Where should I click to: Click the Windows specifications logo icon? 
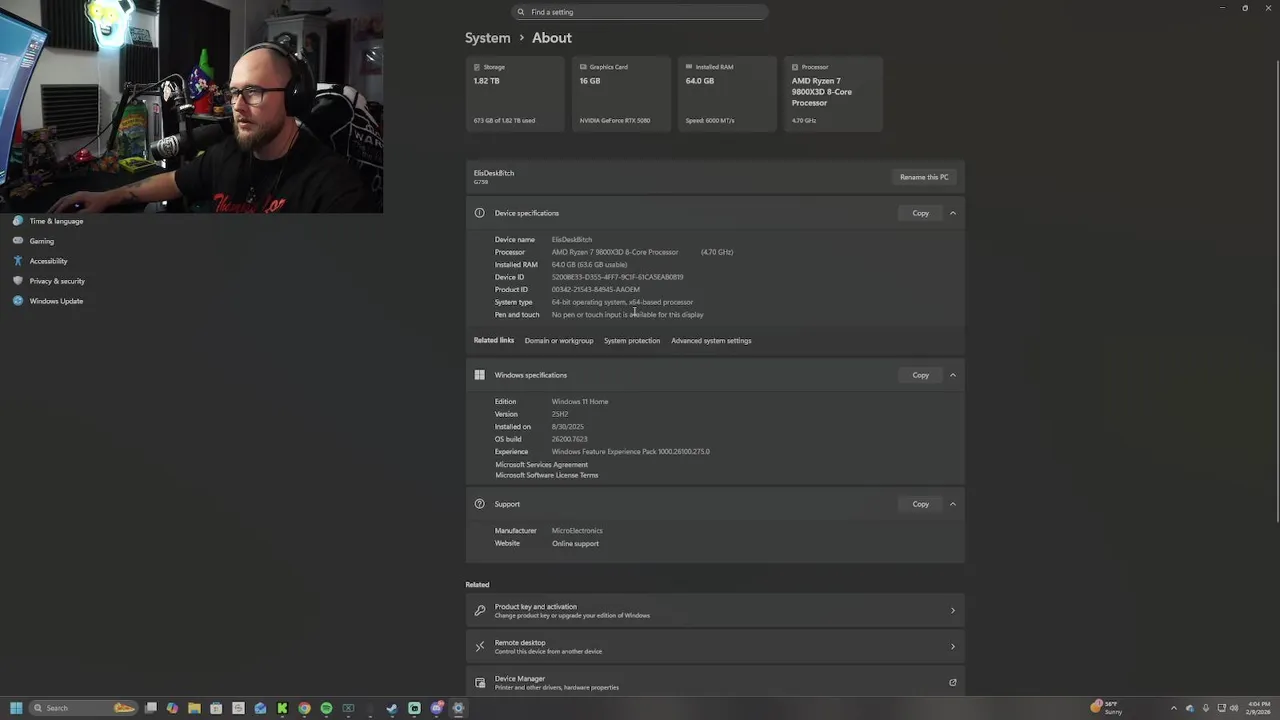pos(479,375)
